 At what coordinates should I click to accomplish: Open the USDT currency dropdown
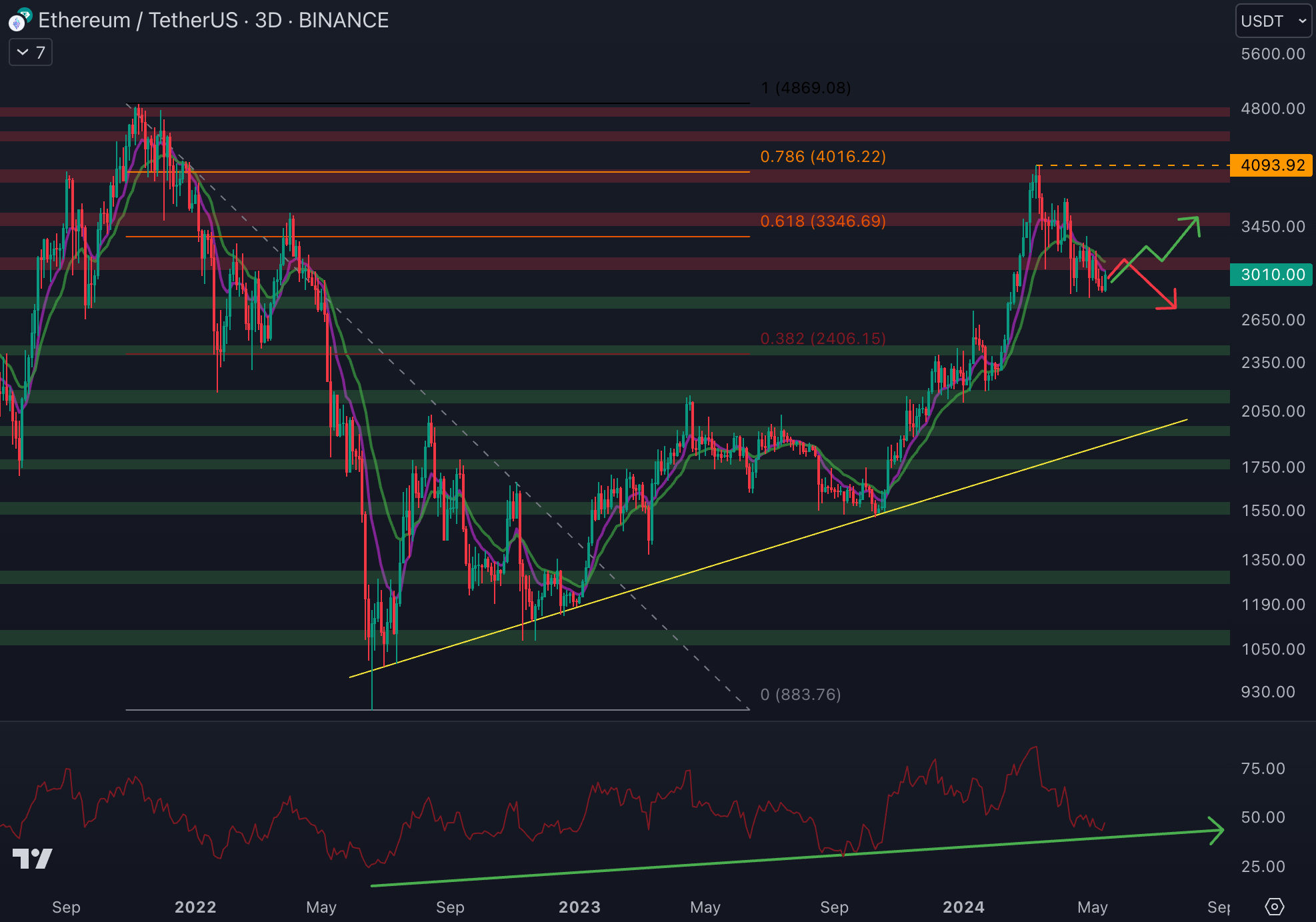pyautogui.click(x=1273, y=21)
